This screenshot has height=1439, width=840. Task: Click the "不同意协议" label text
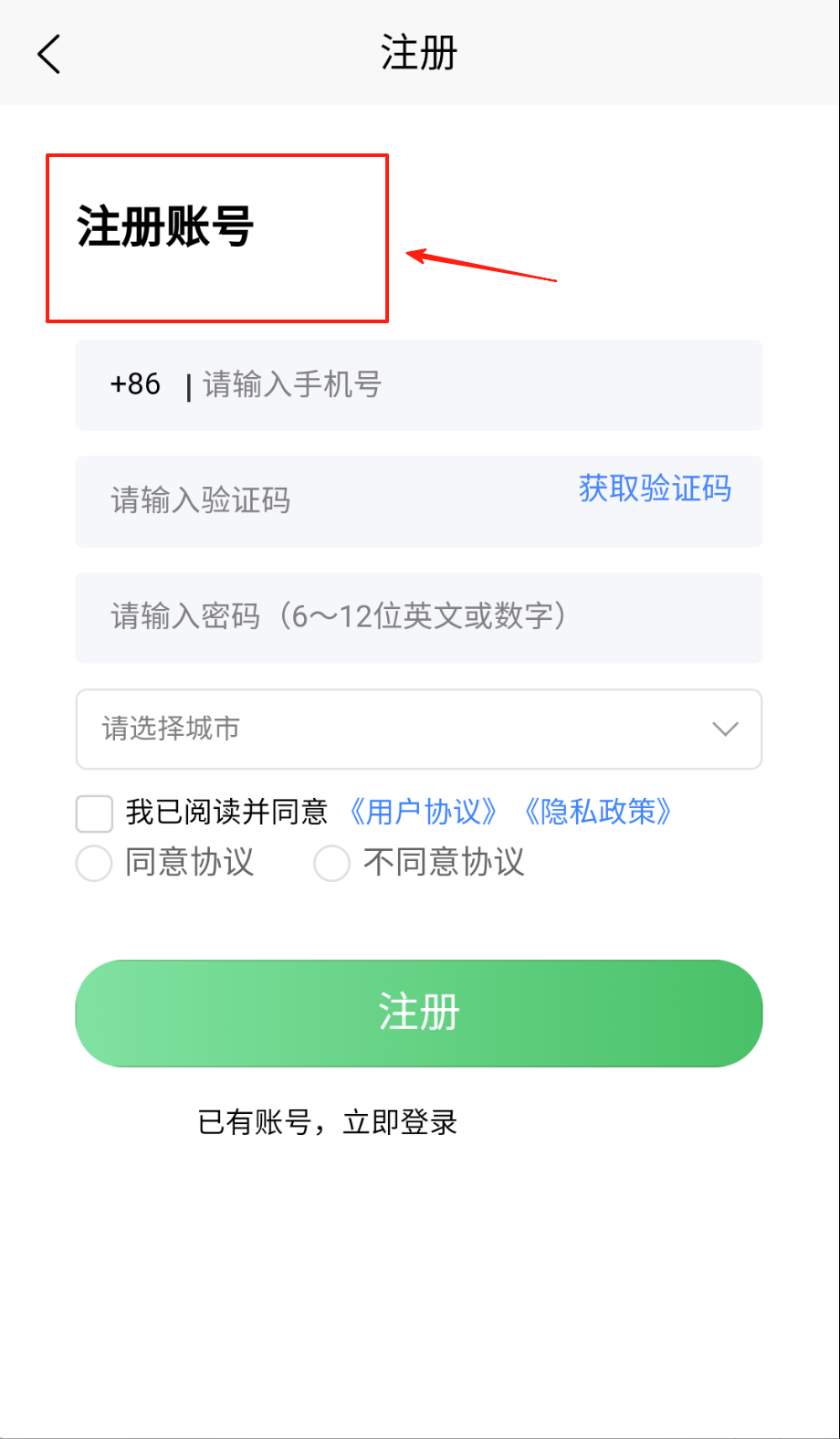[x=444, y=863]
